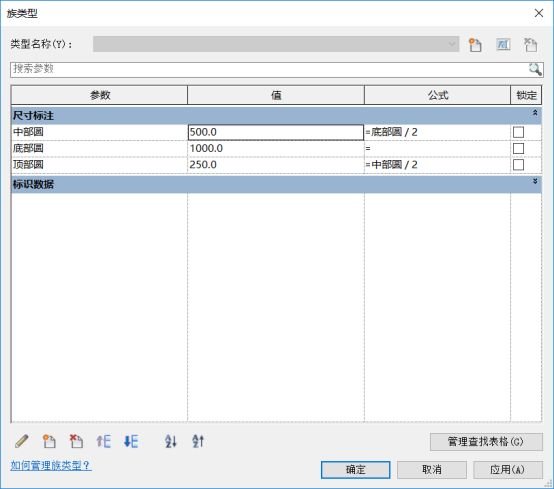
Task: Expand the 标识数据 group
Action: [x=535, y=181]
